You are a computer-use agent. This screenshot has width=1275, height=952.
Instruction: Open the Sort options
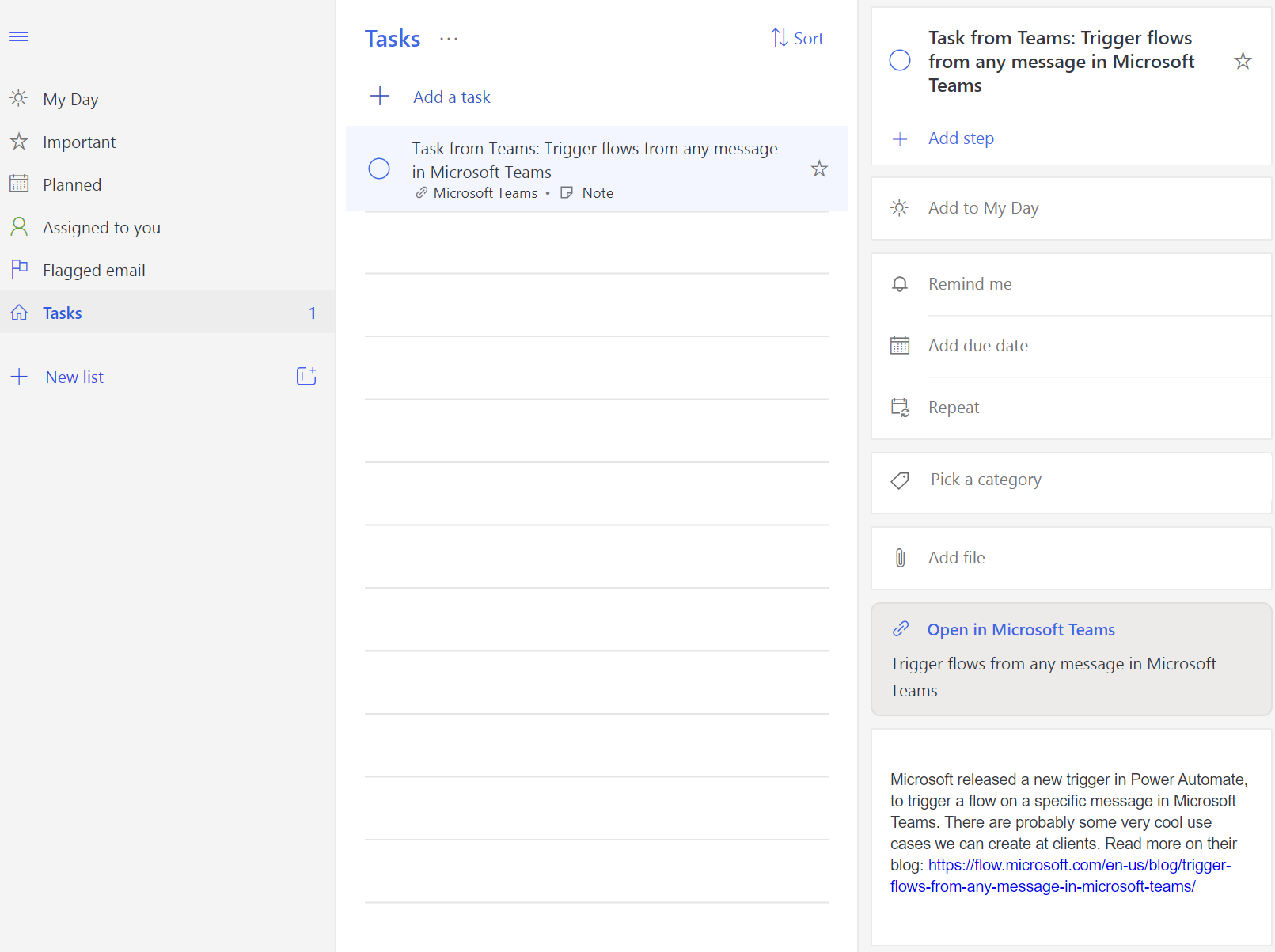click(797, 38)
